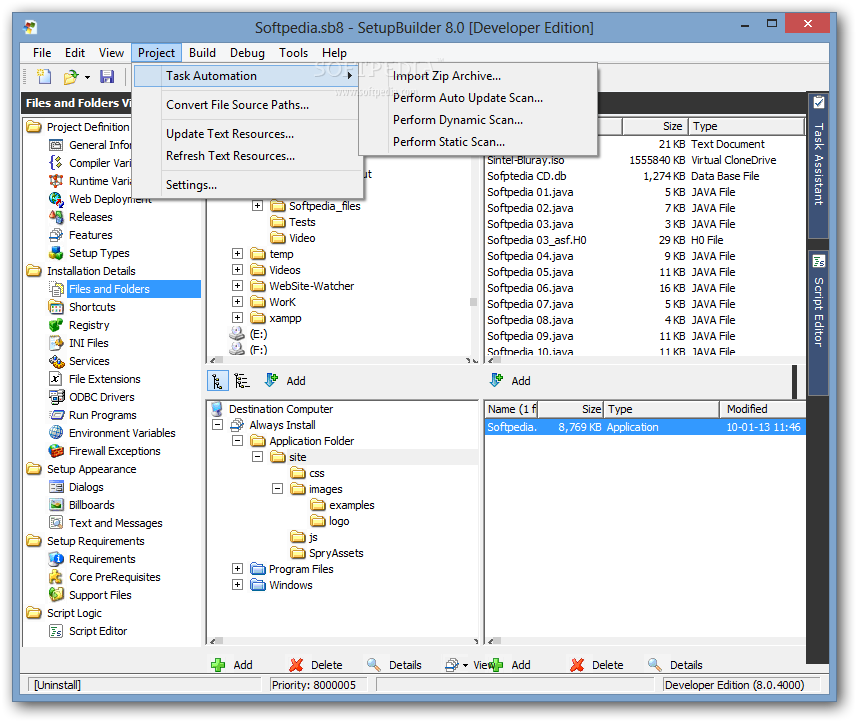The width and height of the screenshot is (857, 722).
Task: Expand the xampp folder
Action: (237, 318)
